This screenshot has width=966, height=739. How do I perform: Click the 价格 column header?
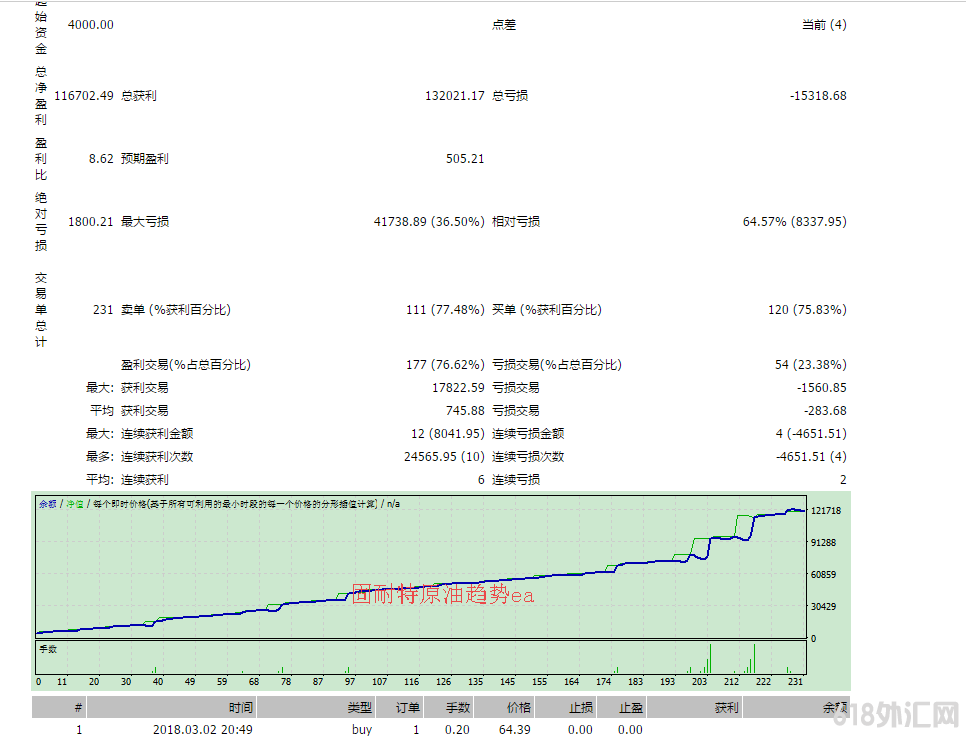[517, 708]
